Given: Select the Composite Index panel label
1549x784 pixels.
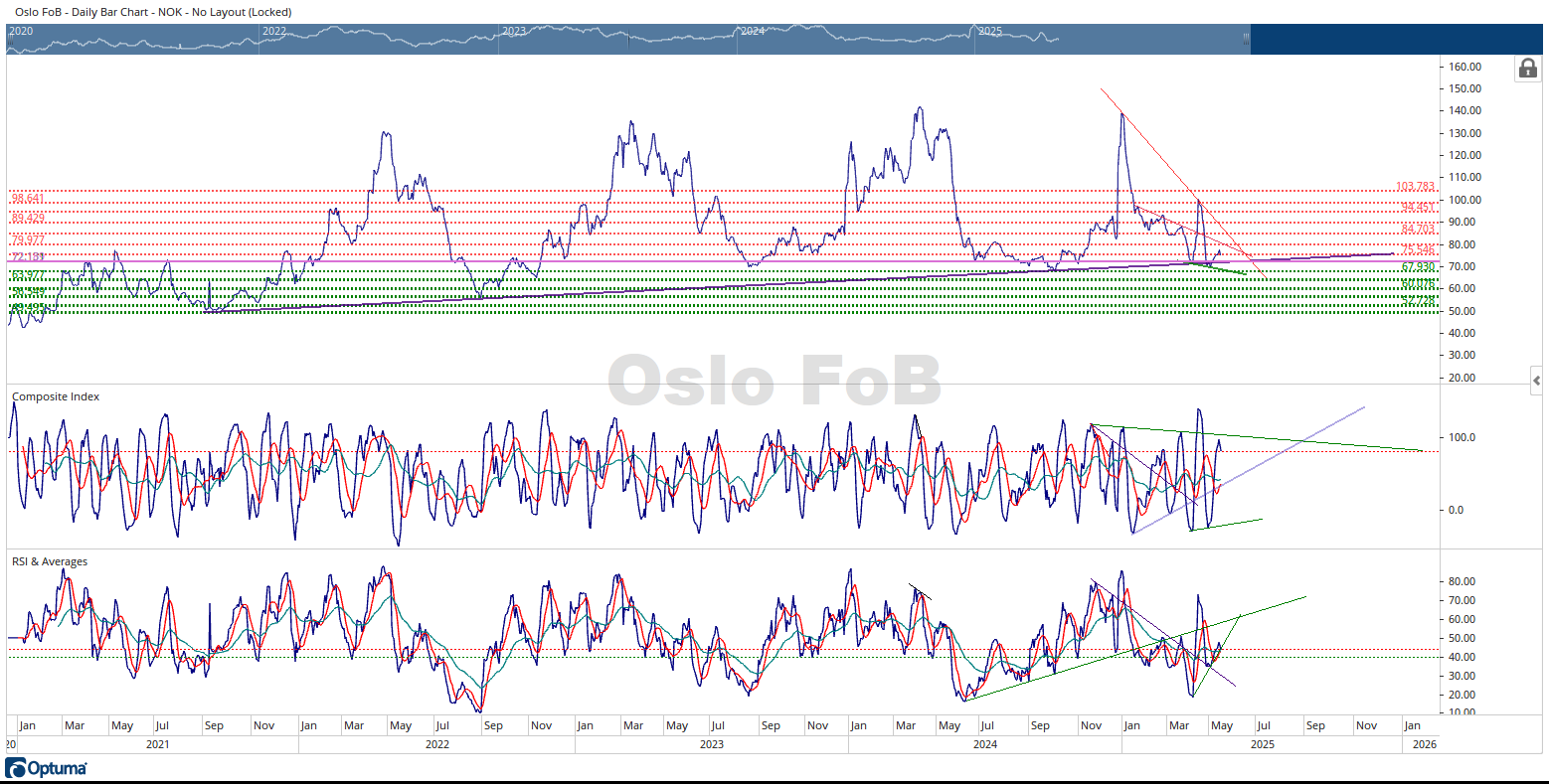Looking at the screenshot, I should tap(56, 396).
